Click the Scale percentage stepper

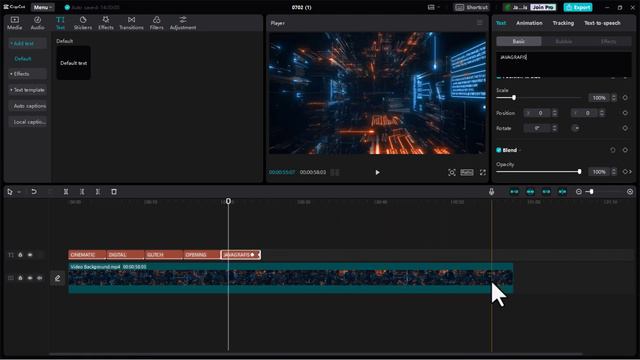click(613, 98)
